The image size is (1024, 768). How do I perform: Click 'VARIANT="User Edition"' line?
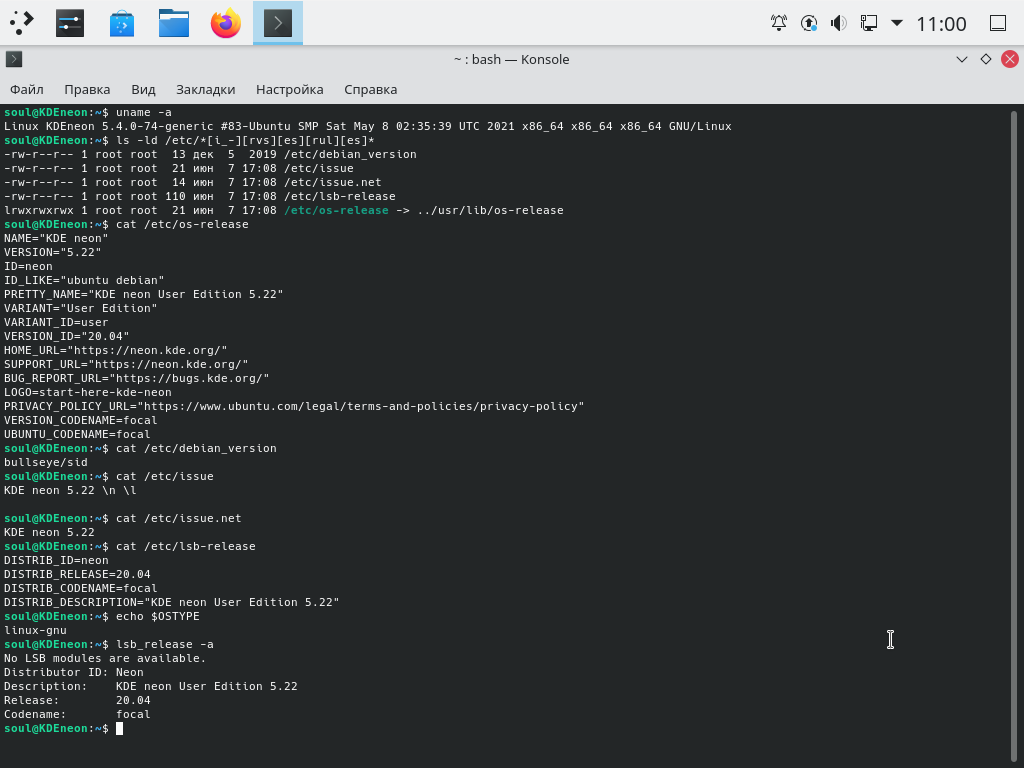pyautogui.click(x=80, y=308)
